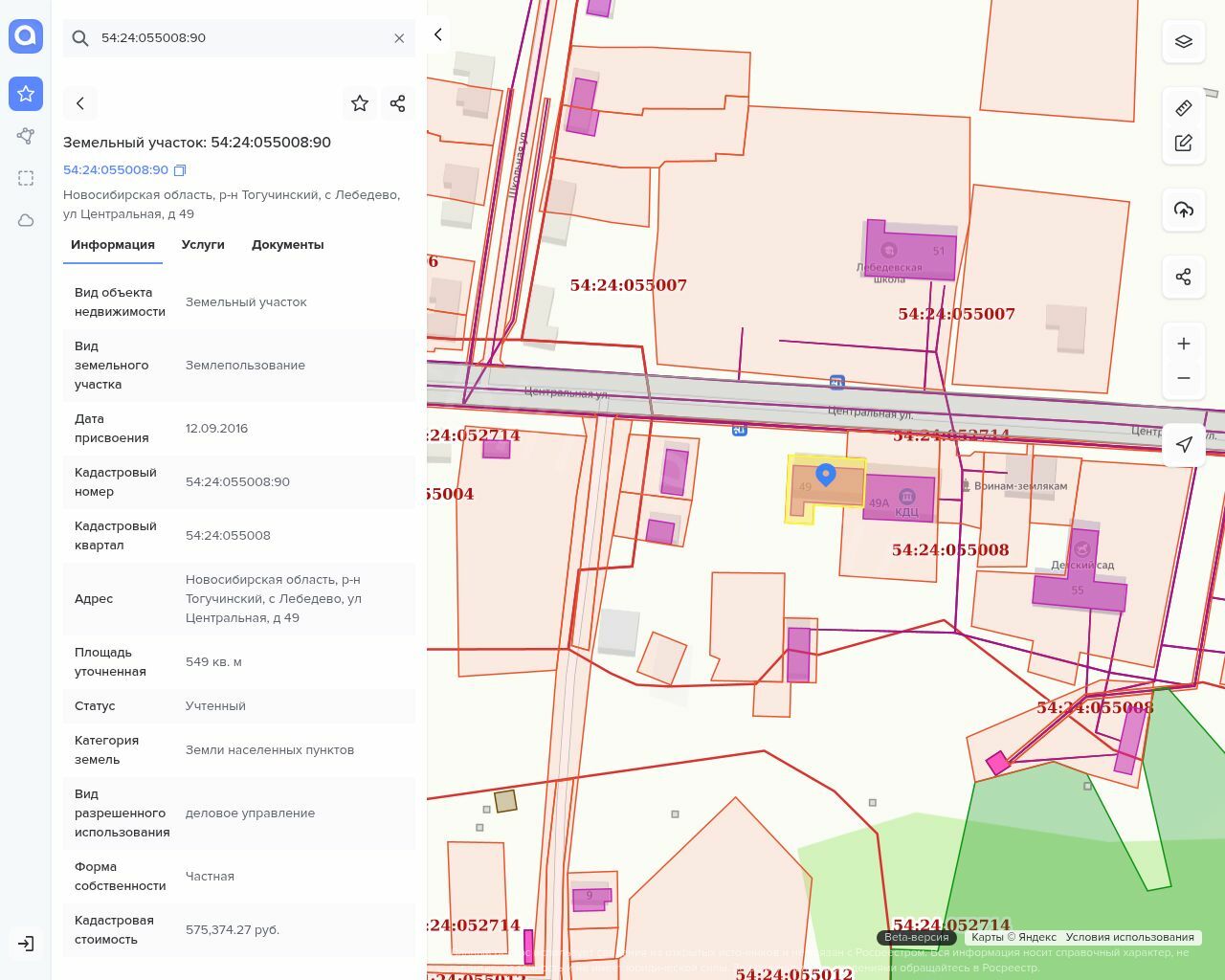Select the ruler measurement tool

(1184, 108)
